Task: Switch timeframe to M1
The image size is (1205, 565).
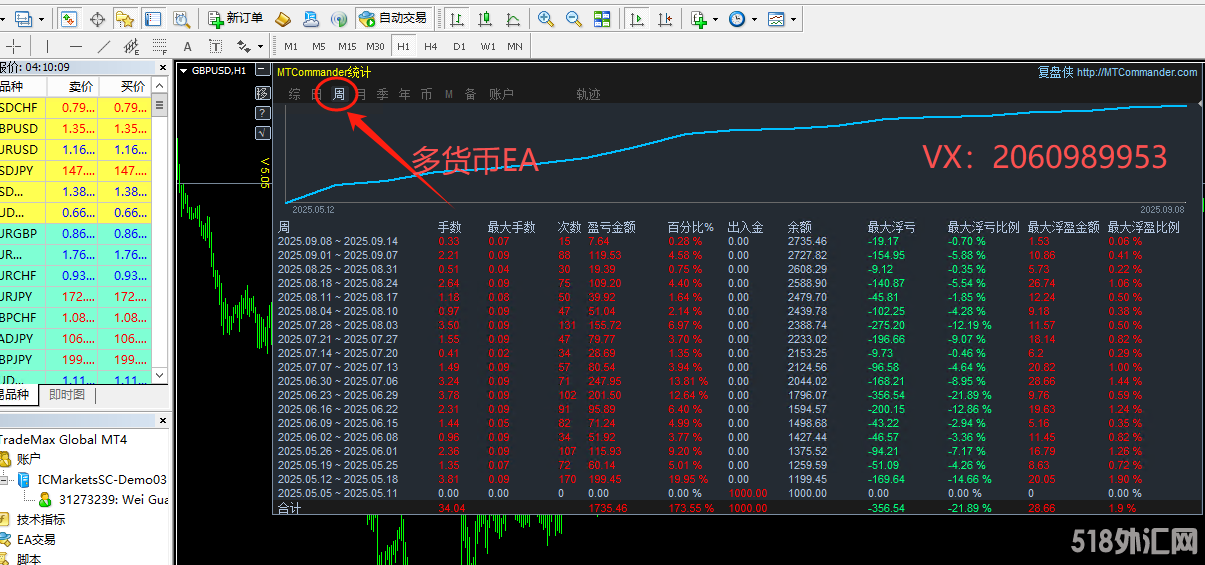Action: (x=291, y=46)
